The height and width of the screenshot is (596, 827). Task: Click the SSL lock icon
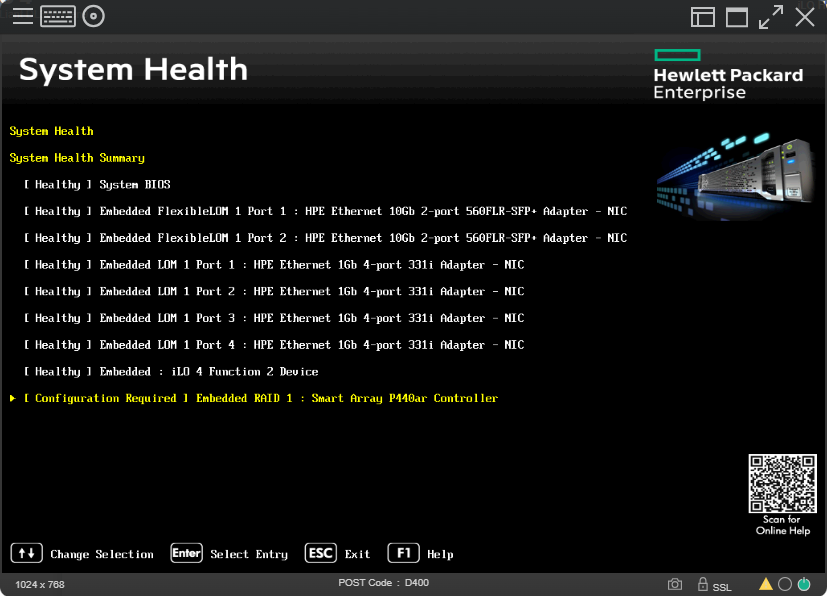[703, 584]
